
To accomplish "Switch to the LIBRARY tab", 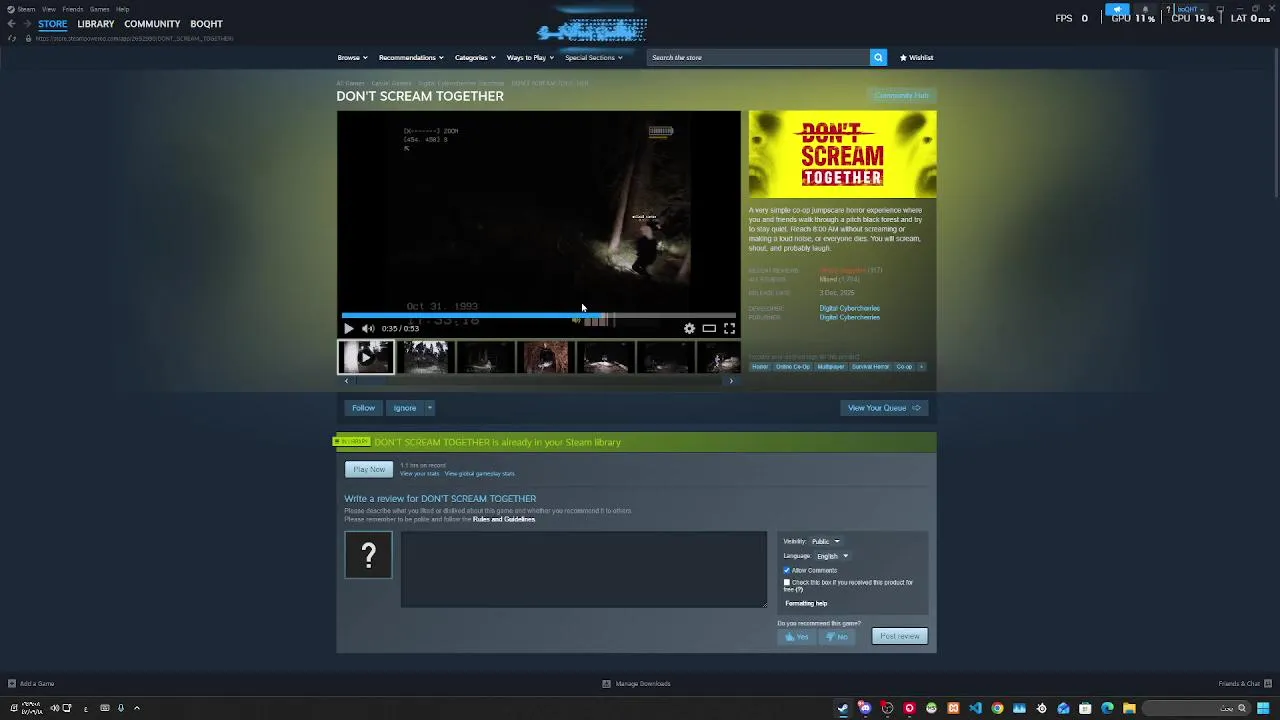I will pos(96,24).
